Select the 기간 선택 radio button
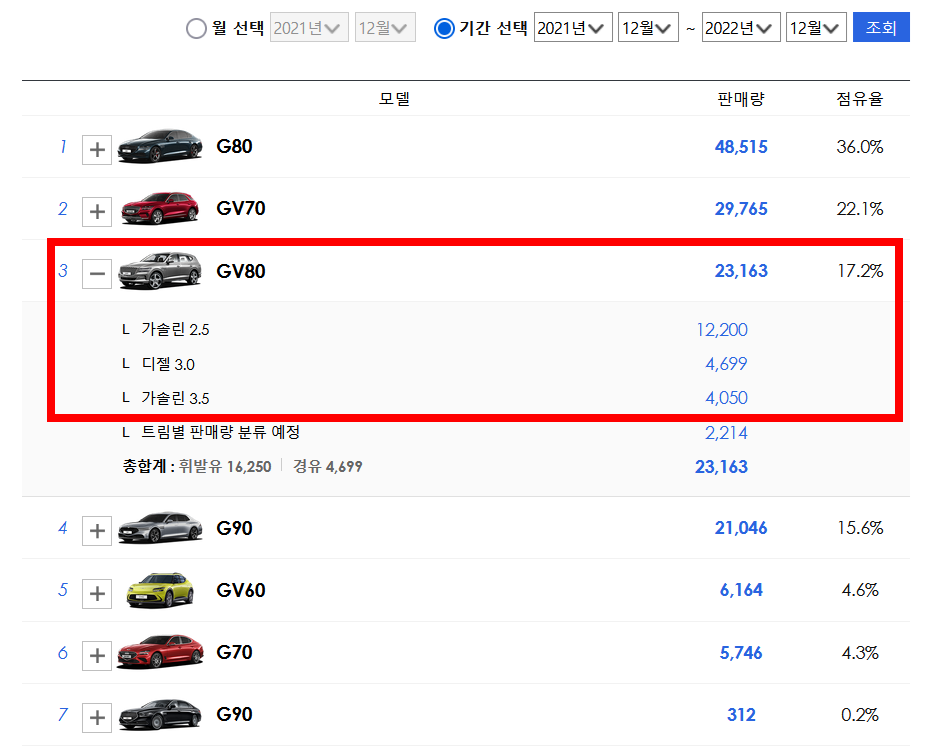 click(444, 28)
